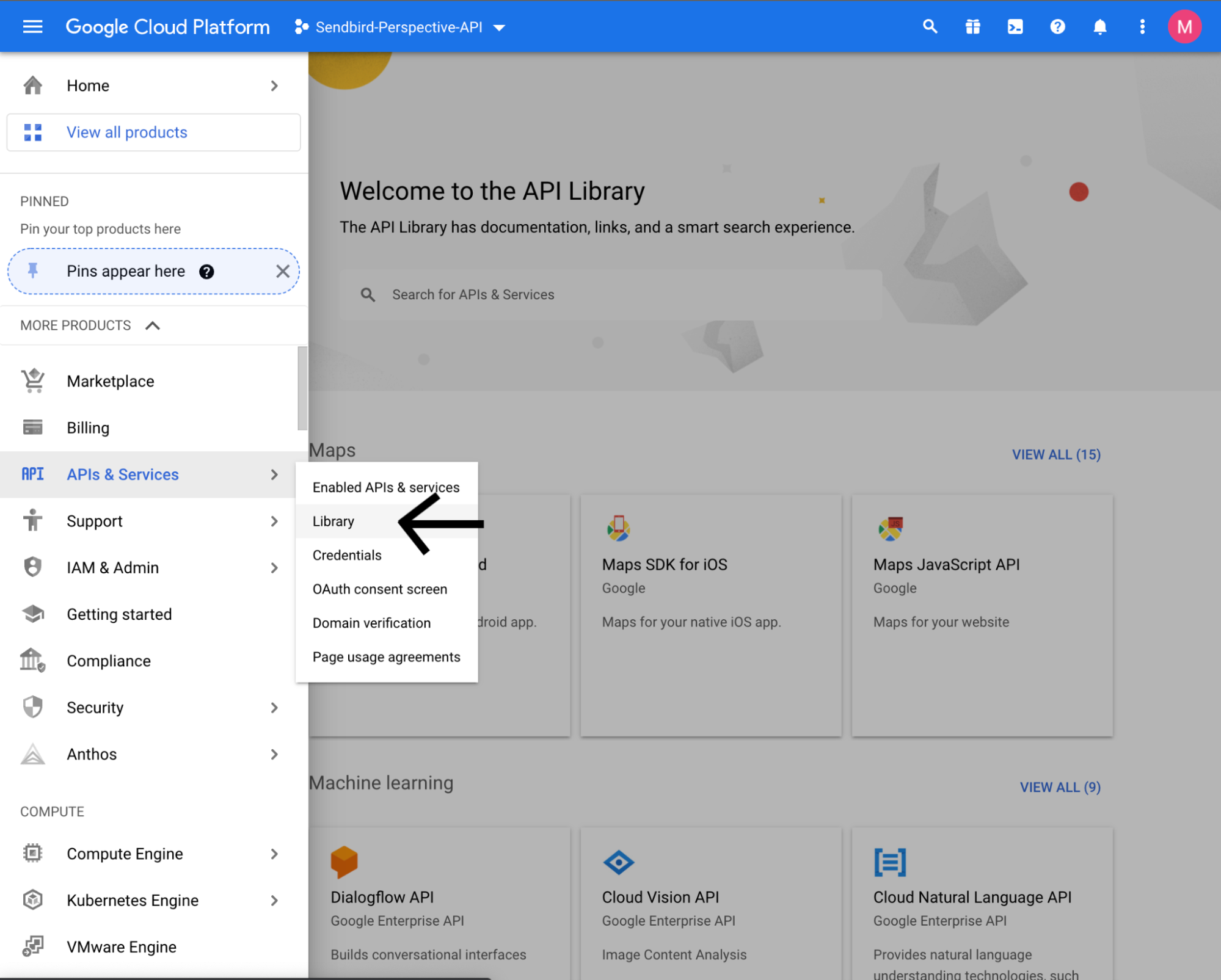Viewport: 1221px width, 980px height.
Task: Click the API icon for APIs & Services
Action: point(33,474)
